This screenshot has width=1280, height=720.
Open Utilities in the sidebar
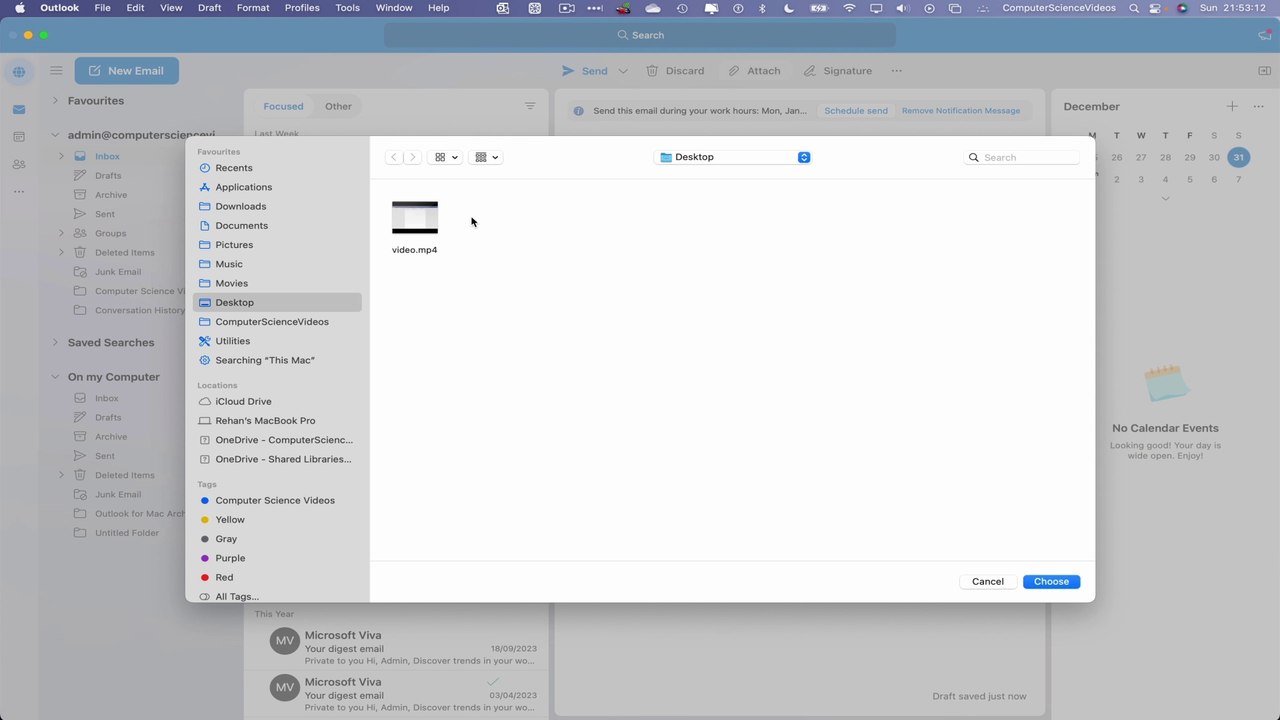coord(277,341)
